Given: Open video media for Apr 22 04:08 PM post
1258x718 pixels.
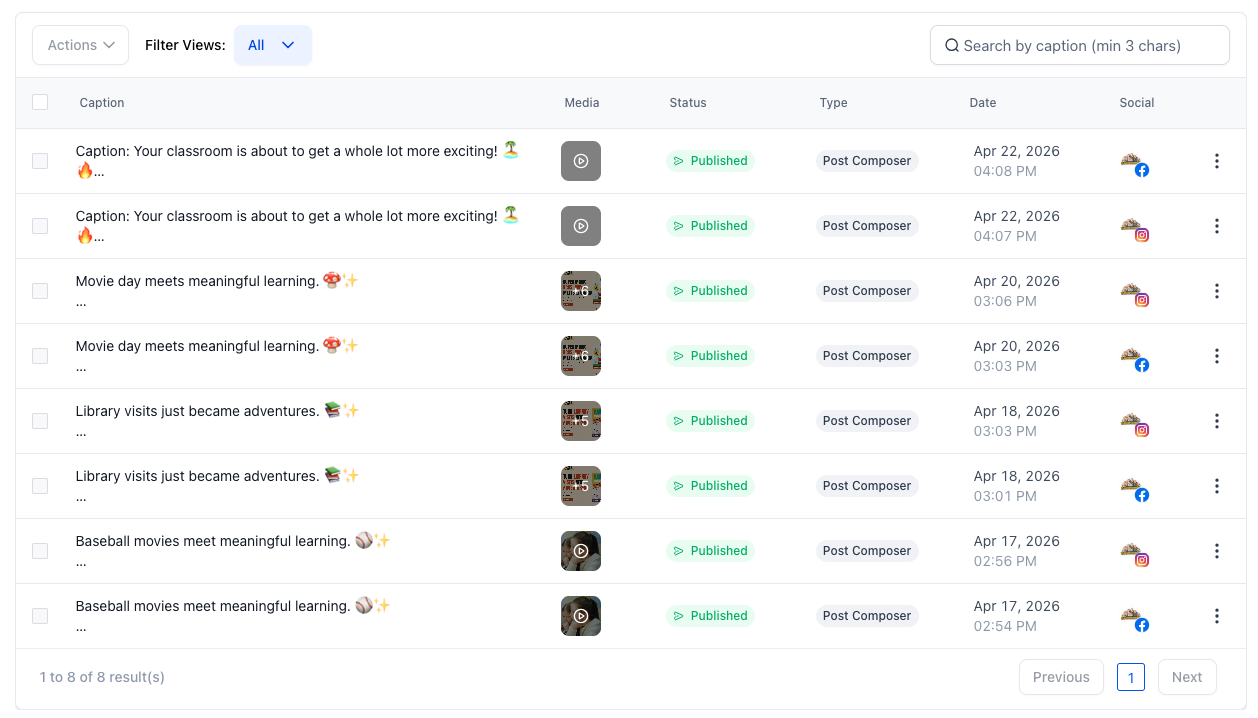Looking at the screenshot, I should (580, 161).
